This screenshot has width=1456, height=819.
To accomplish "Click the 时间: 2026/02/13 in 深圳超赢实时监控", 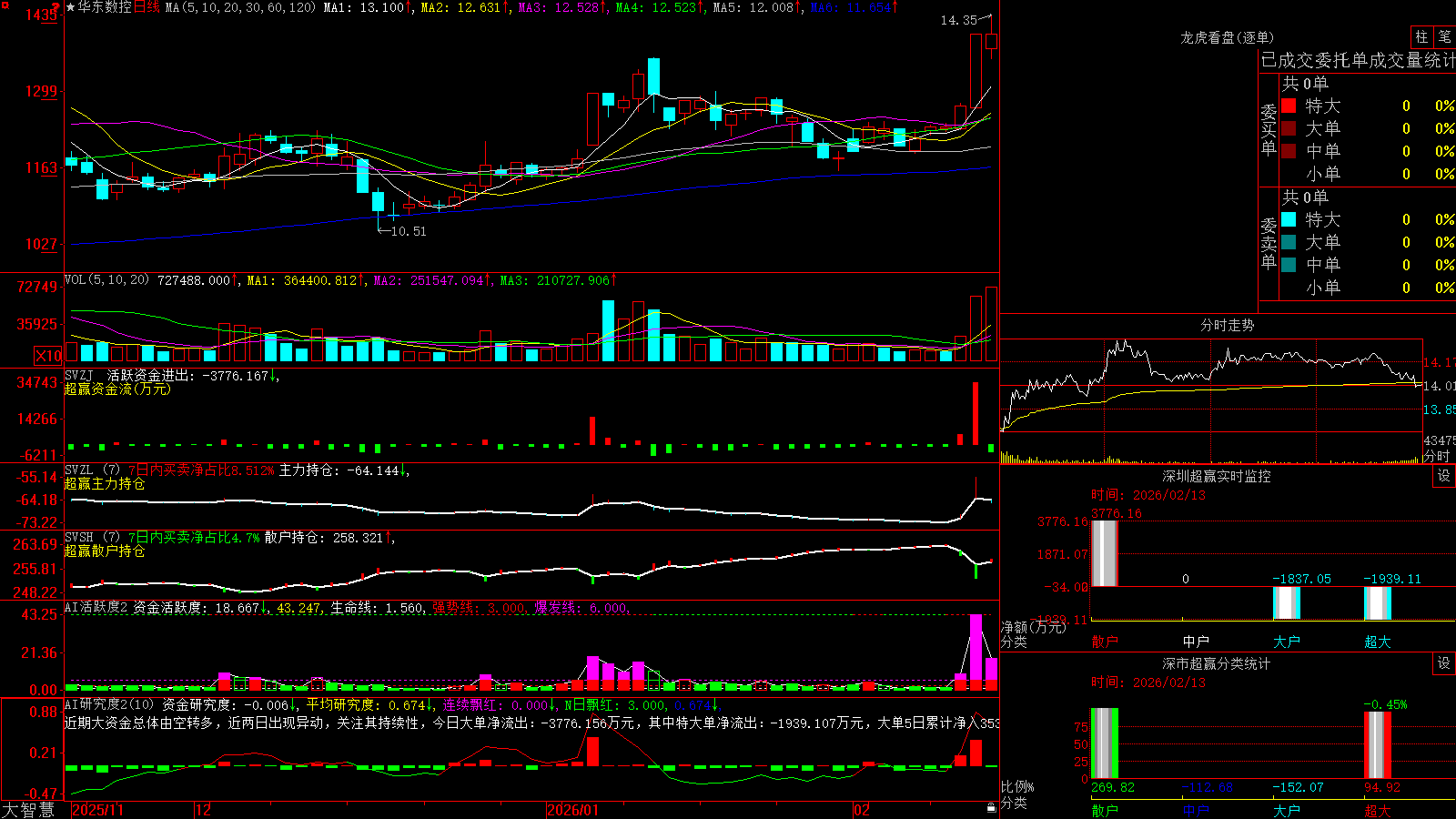I will [1148, 495].
